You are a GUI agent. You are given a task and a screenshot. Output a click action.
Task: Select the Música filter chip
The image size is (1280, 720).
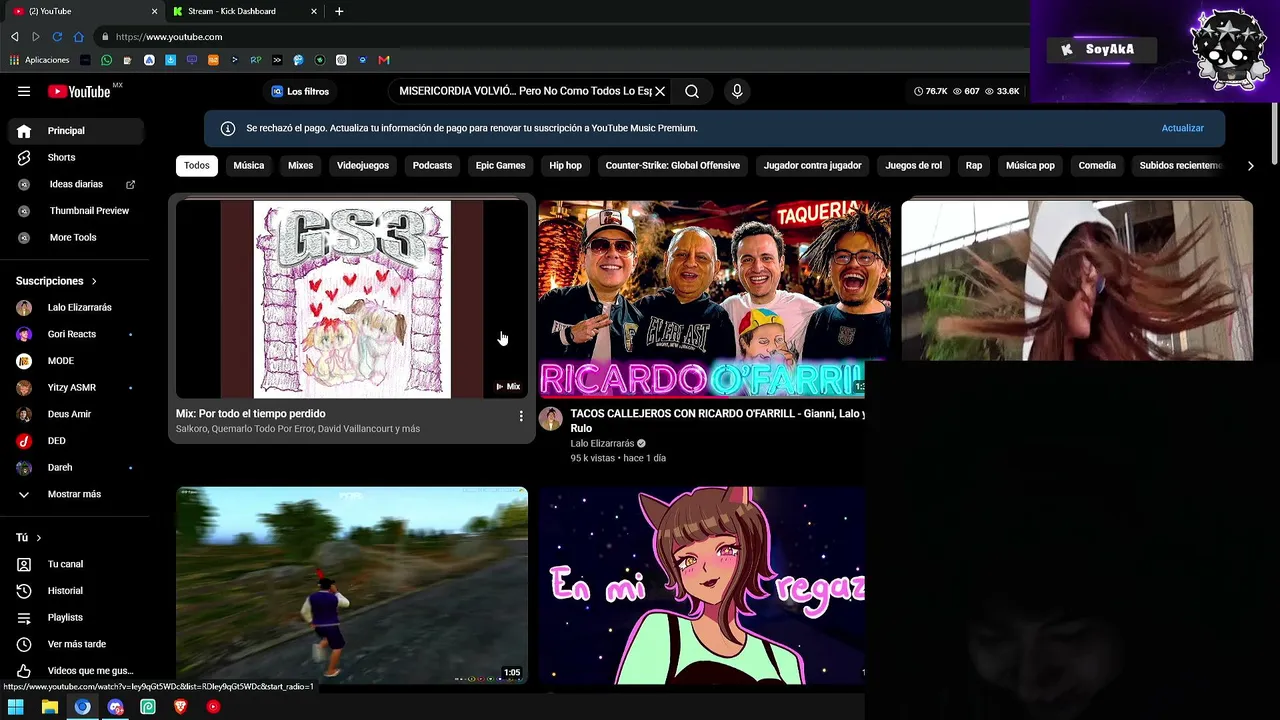249,166
